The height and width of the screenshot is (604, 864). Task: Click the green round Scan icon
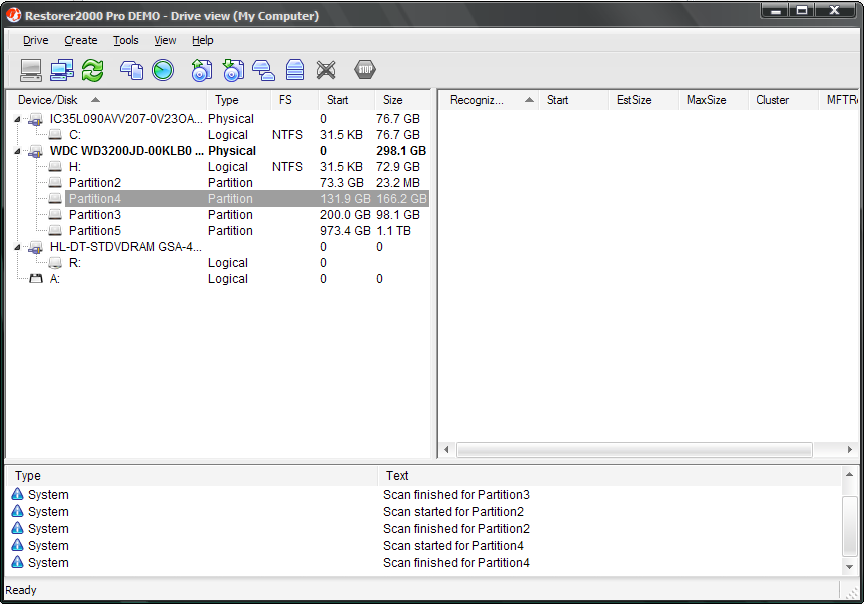click(x=163, y=70)
